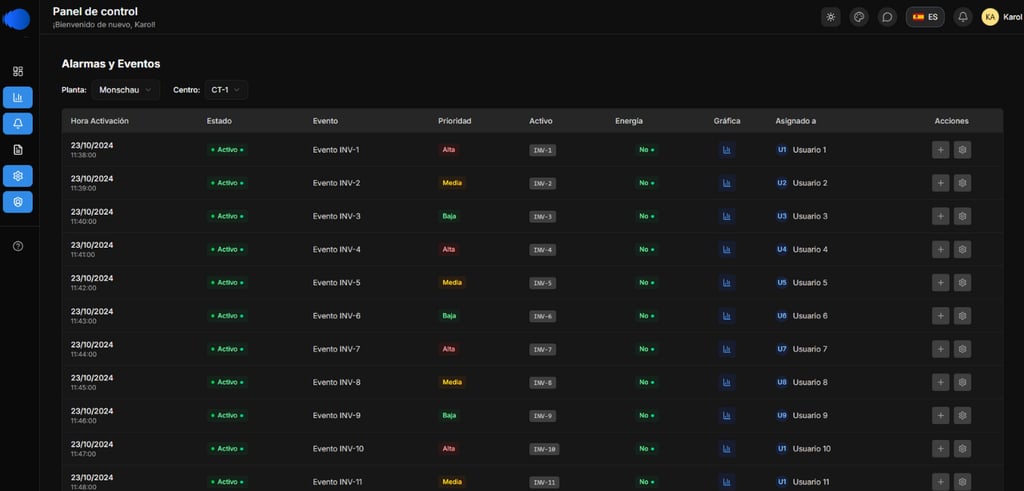1024x491 pixels.
Task: Open the Centro CT-1 dropdown
Action: pos(226,90)
